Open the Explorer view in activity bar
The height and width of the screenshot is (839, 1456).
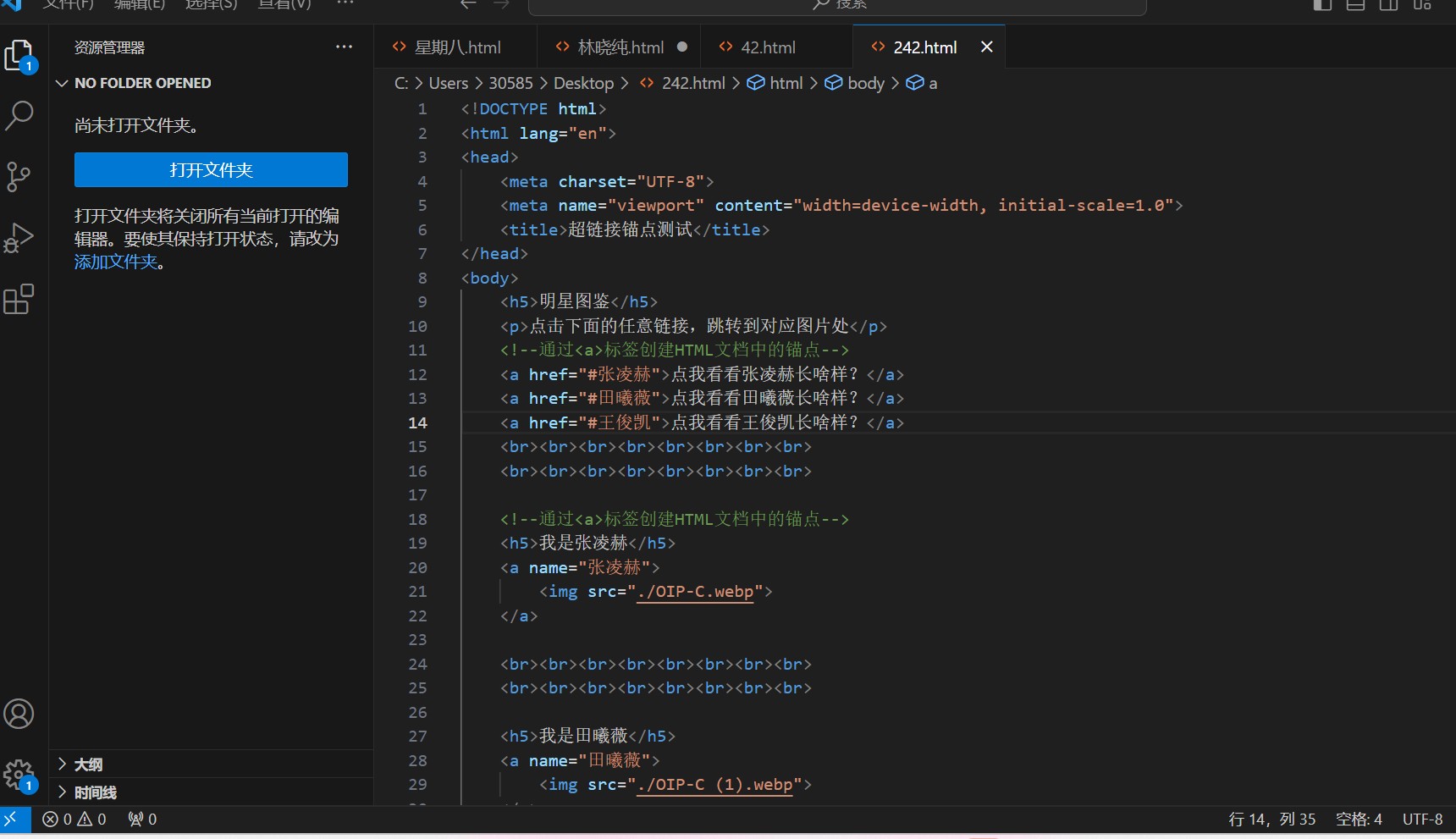pyautogui.click(x=19, y=57)
